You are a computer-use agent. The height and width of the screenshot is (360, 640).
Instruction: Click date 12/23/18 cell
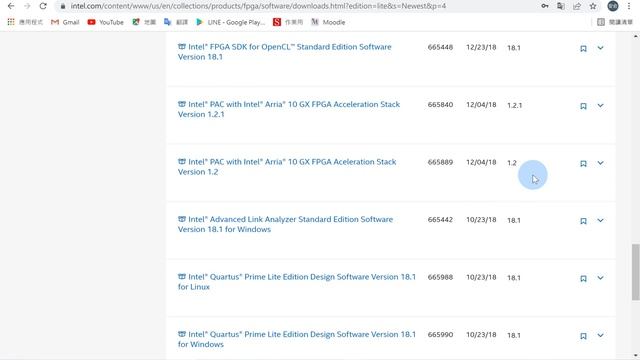[x=481, y=47]
